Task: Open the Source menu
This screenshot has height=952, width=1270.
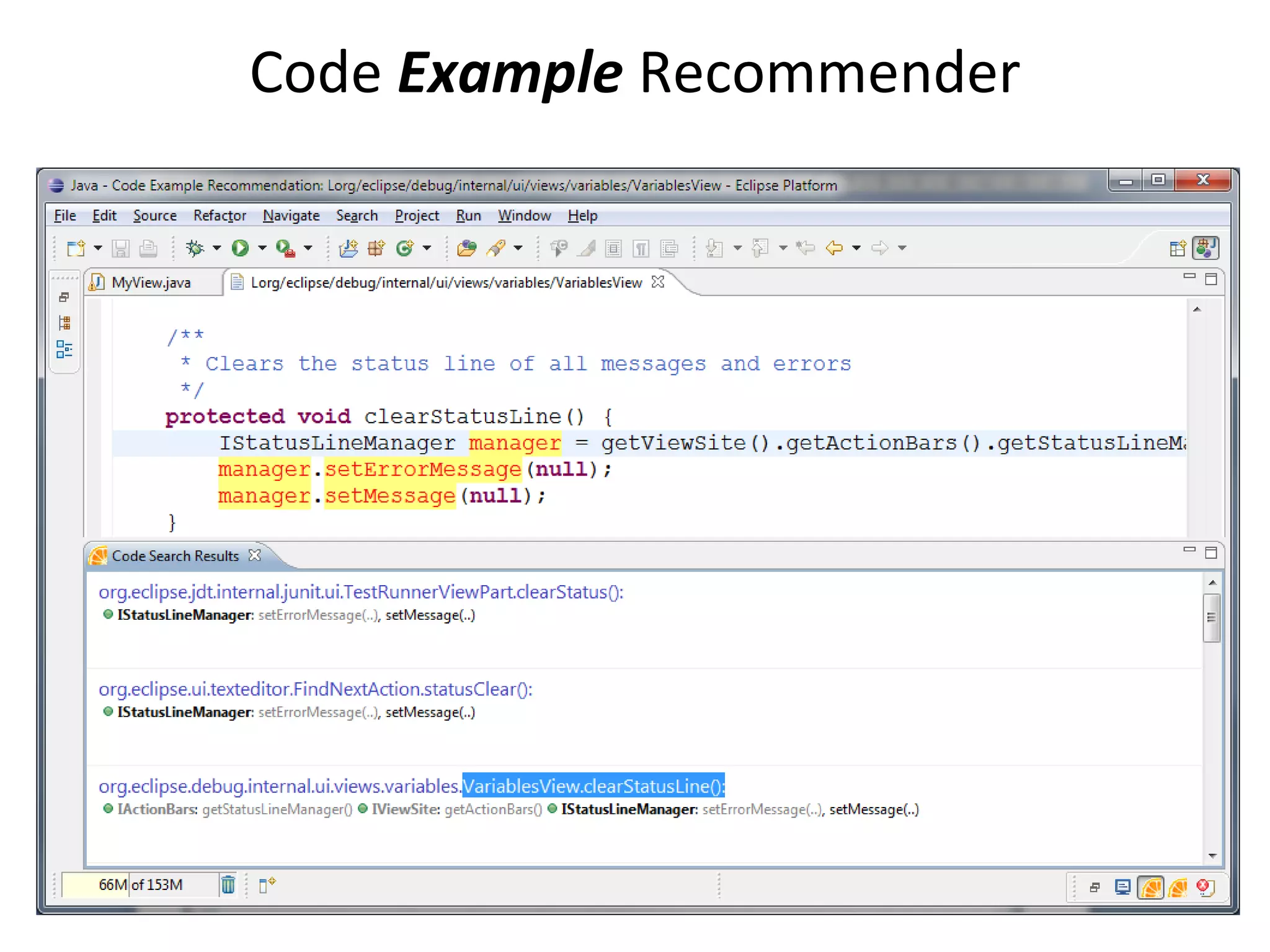Action: coord(155,216)
